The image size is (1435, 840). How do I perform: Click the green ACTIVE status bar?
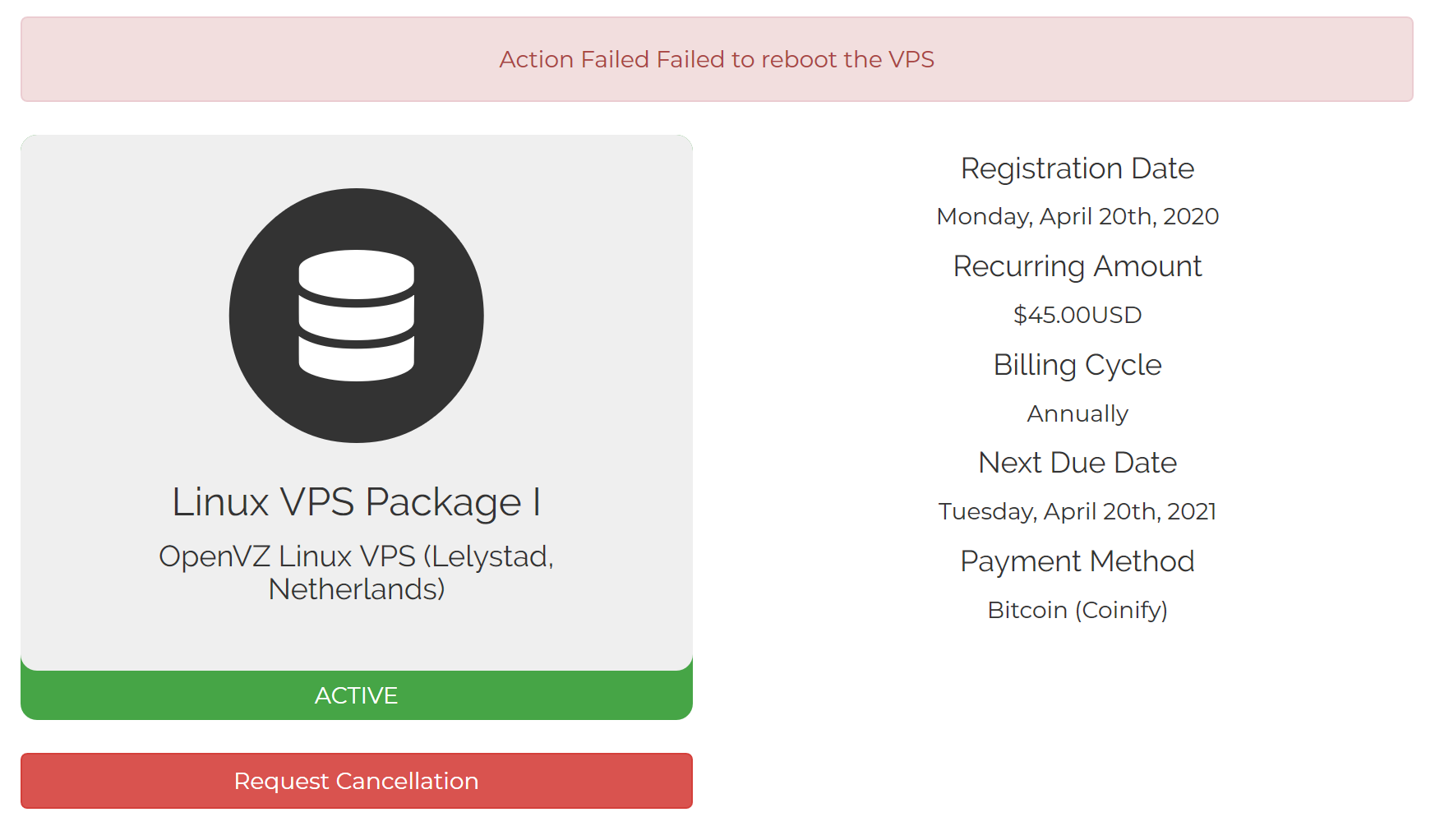(356, 696)
